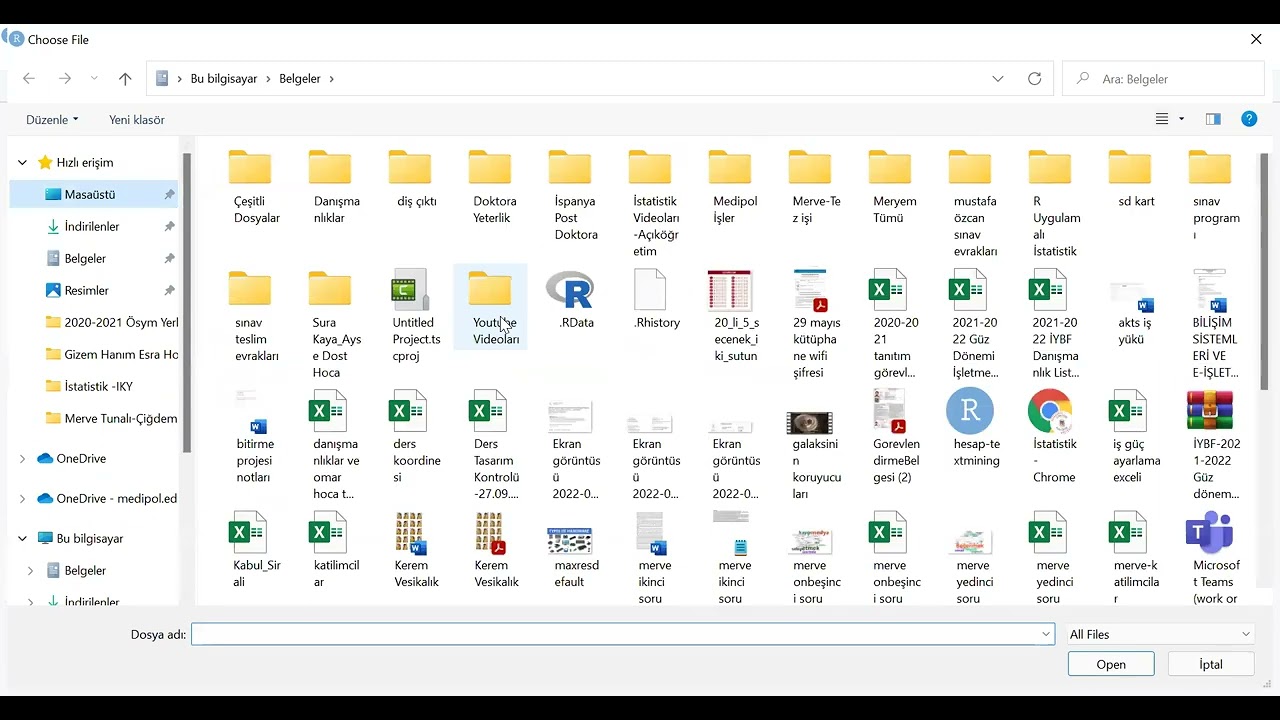Select the 29 mayıs kütüphane wifi şifresi PDF
1280x720 pixels.
[x=810, y=290]
